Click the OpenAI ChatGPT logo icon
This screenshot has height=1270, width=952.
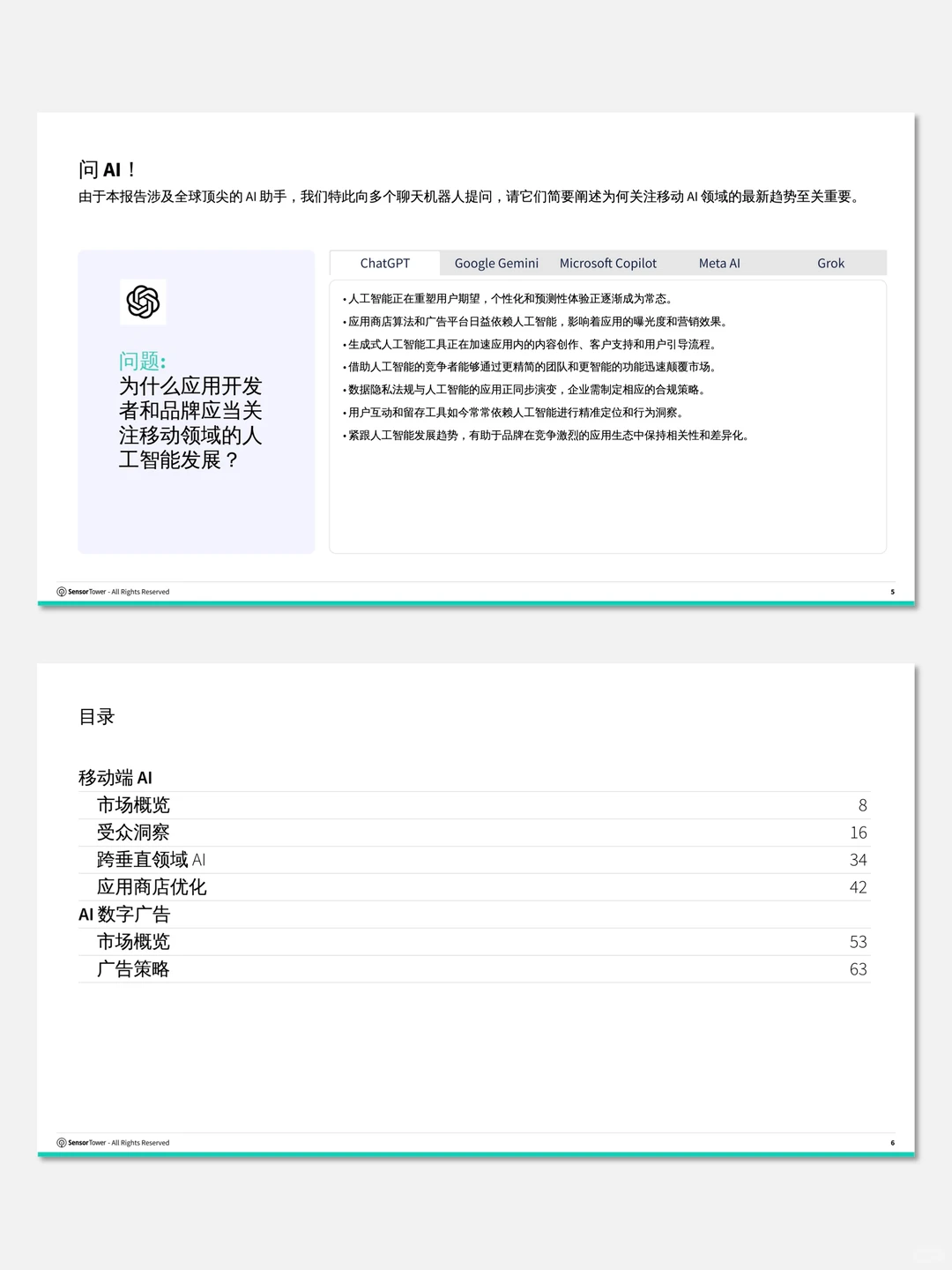(x=142, y=302)
